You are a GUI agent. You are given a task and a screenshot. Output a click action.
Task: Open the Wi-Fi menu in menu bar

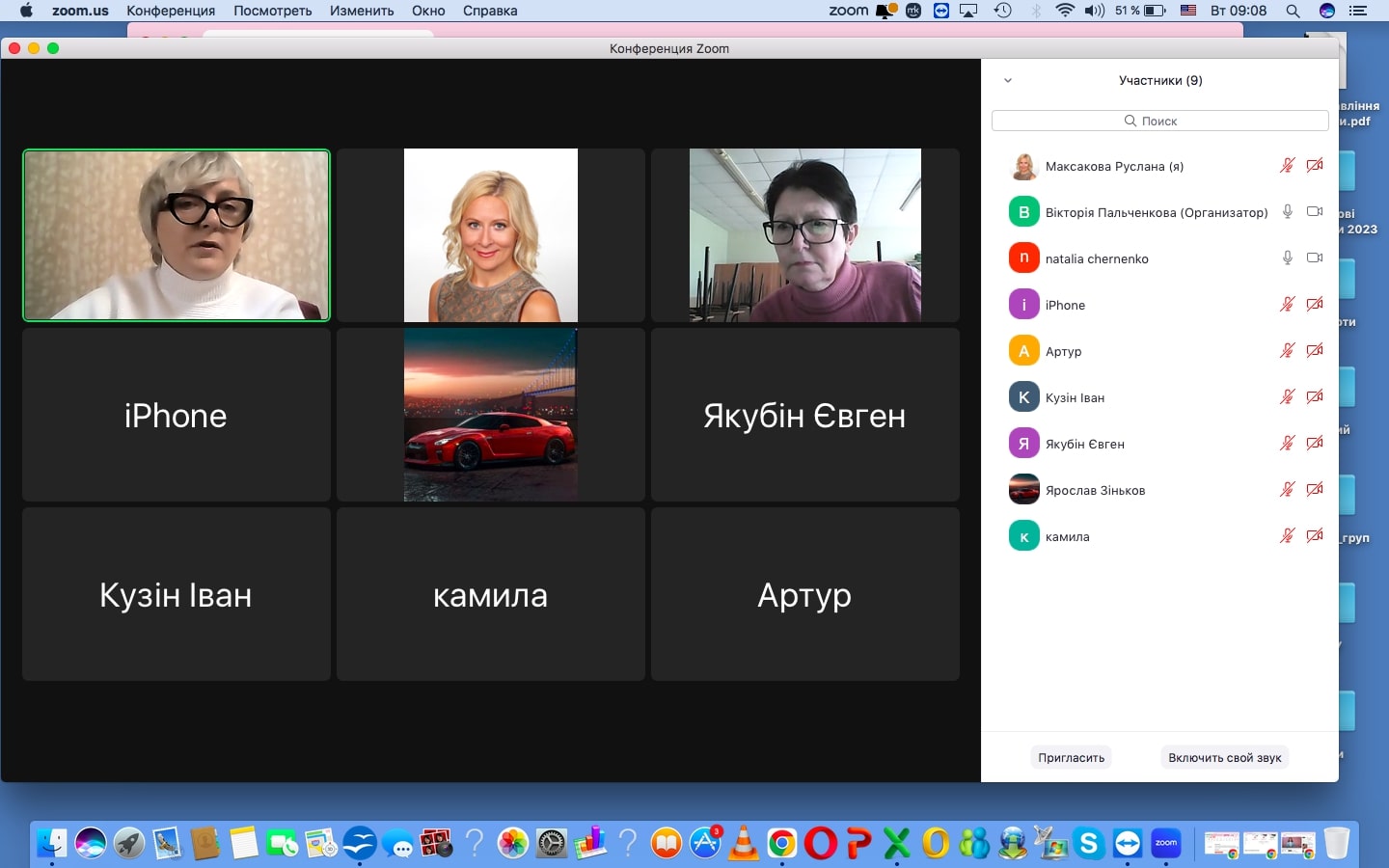click(x=1065, y=11)
